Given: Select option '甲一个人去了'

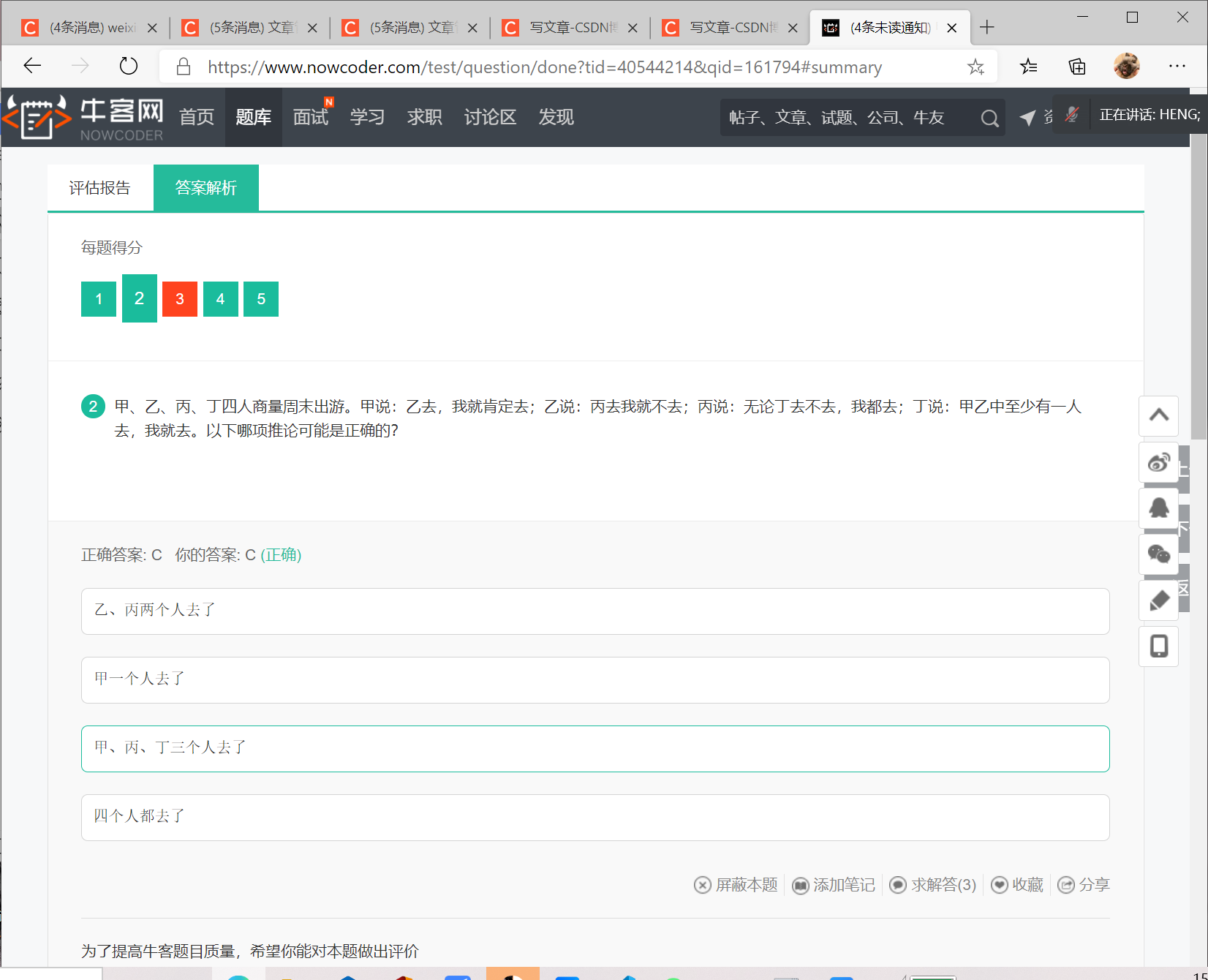Looking at the screenshot, I should point(595,680).
